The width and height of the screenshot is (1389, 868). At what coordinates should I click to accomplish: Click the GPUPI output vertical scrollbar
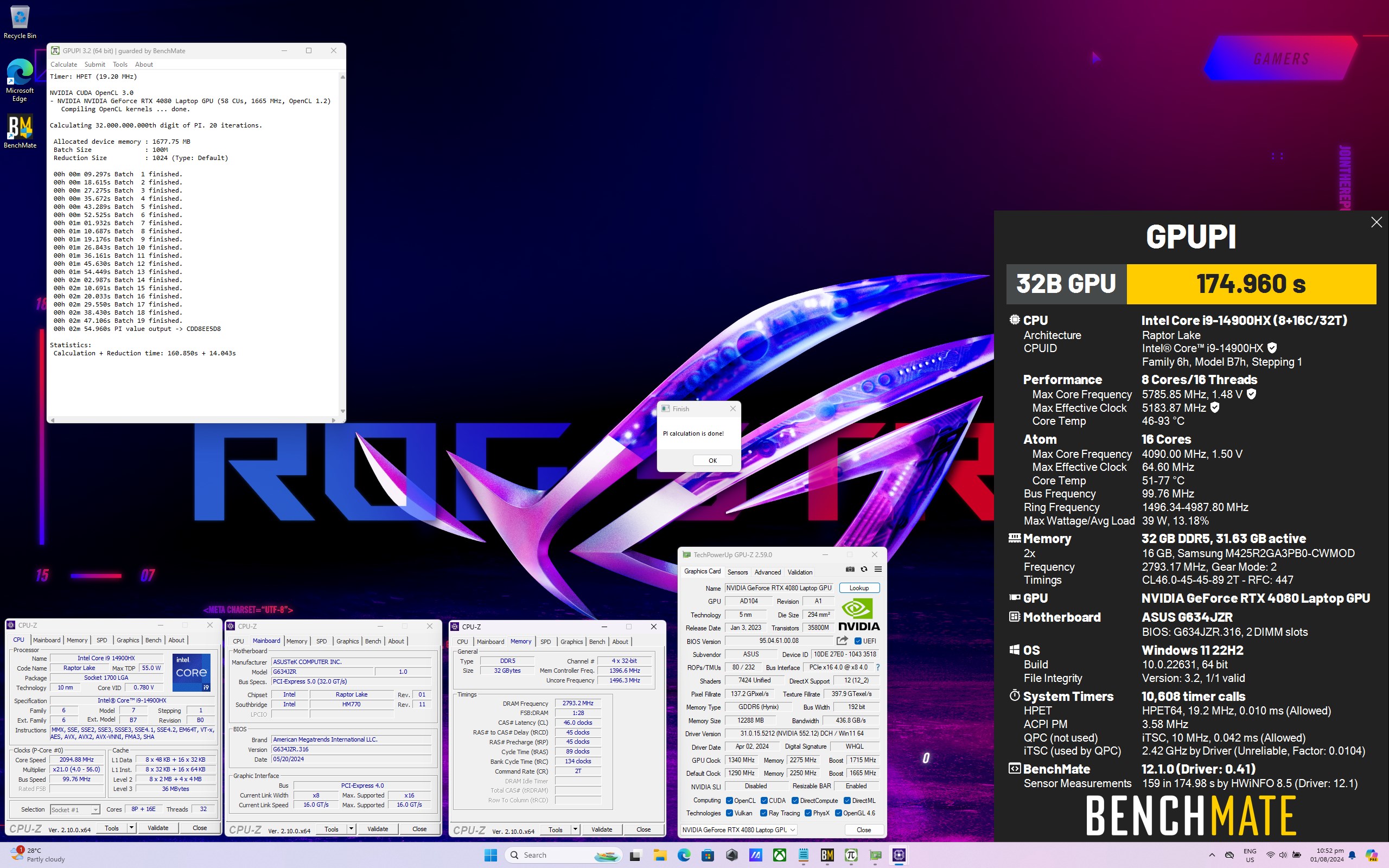pos(343,244)
